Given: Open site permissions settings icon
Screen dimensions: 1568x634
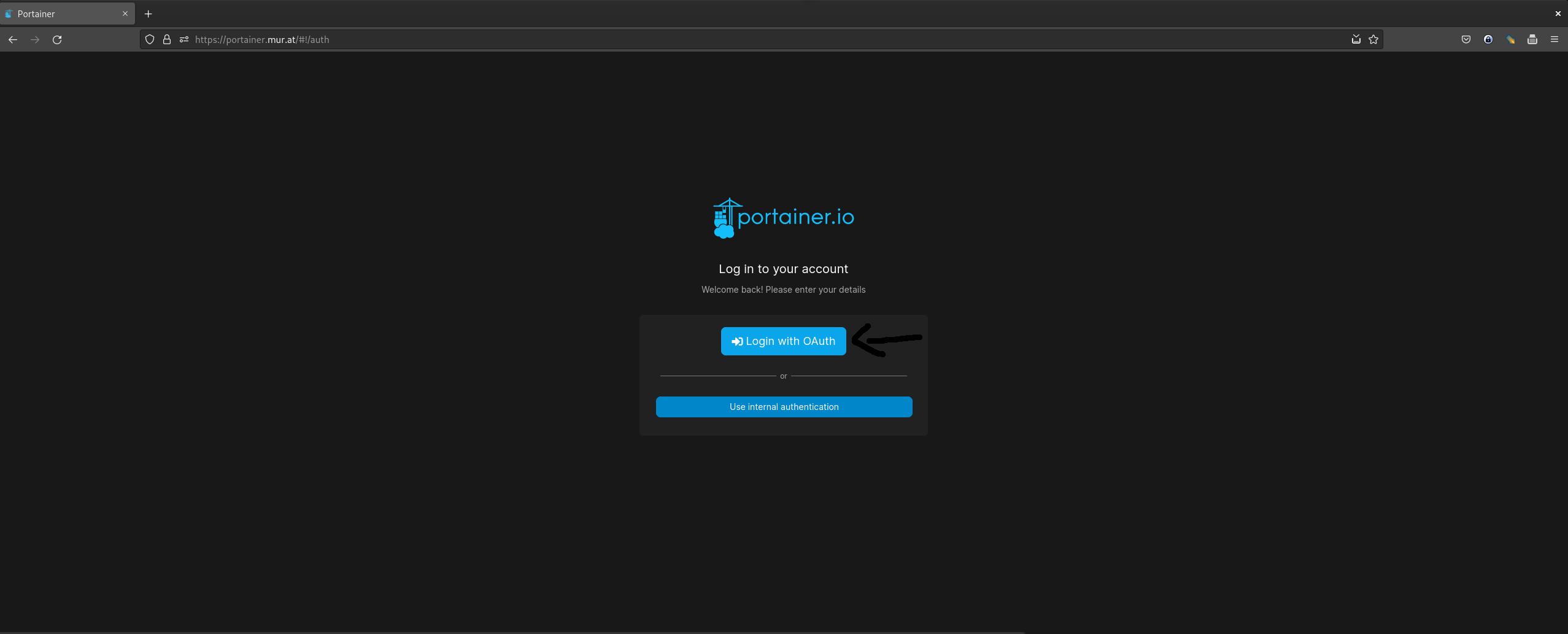Looking at the screenshot, I should pyautogui.click(x=184, y=40).
